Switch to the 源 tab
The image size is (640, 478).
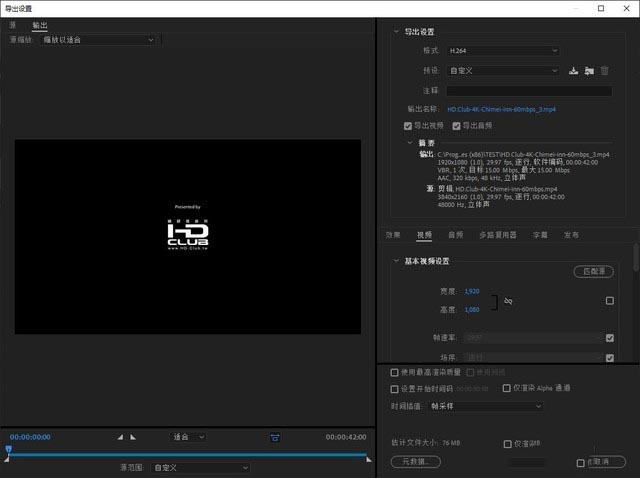click(x=13, y=25)
